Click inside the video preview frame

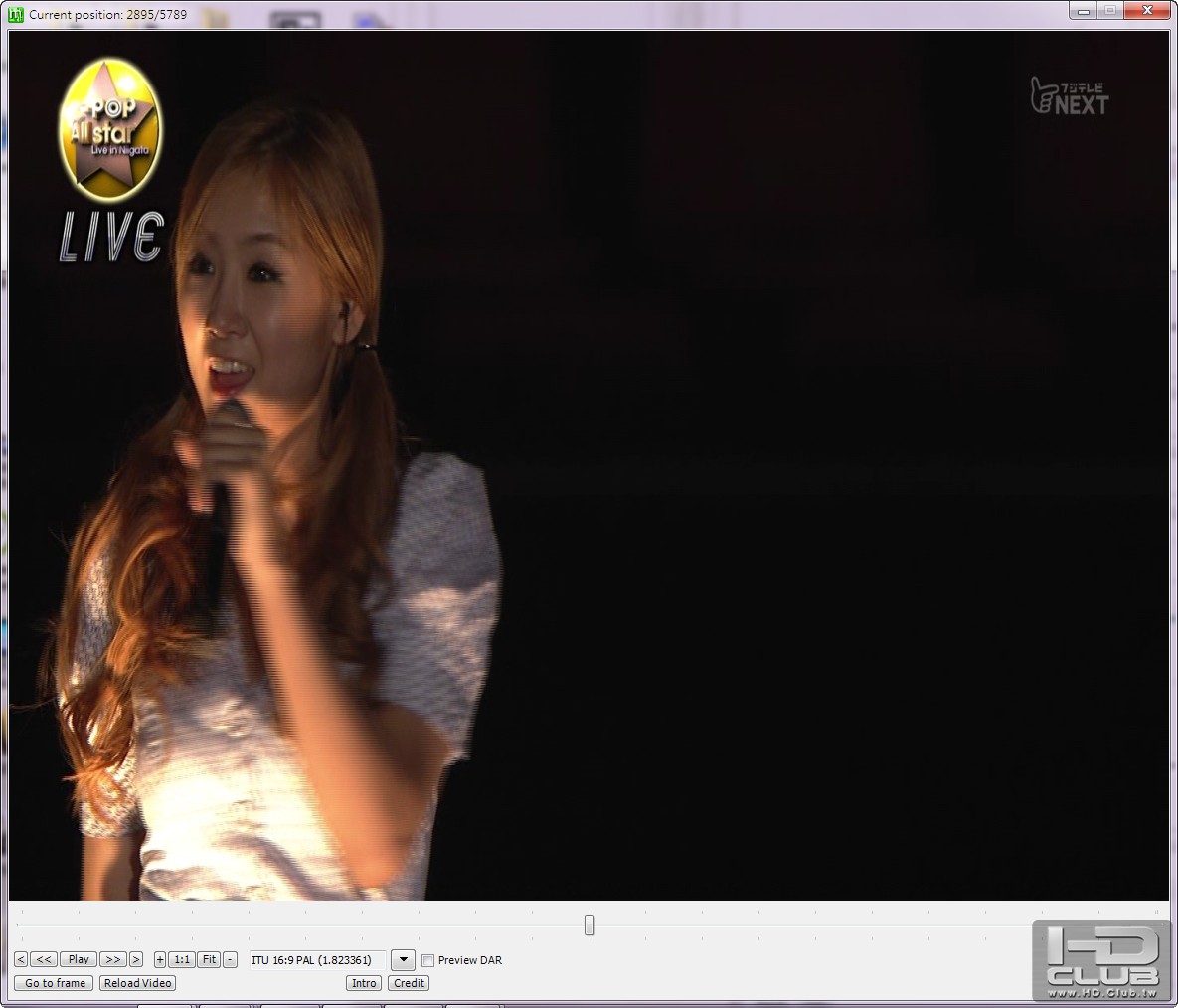pyautogui.click(x=589, y=465)
